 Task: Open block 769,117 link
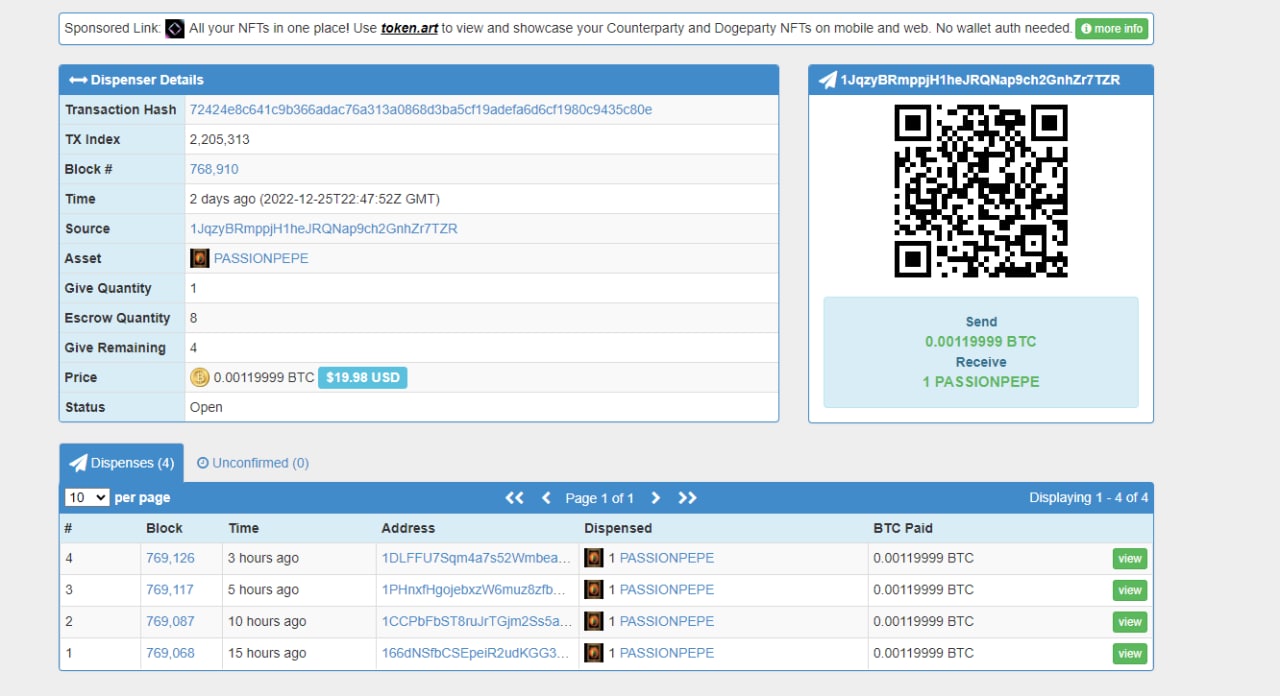click(x=170, y=590)
